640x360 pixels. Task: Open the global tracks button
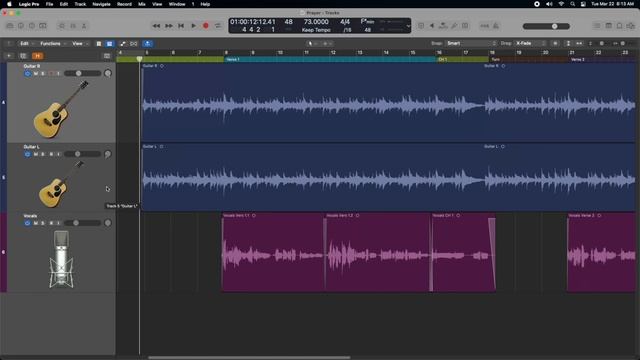point(107,56)
